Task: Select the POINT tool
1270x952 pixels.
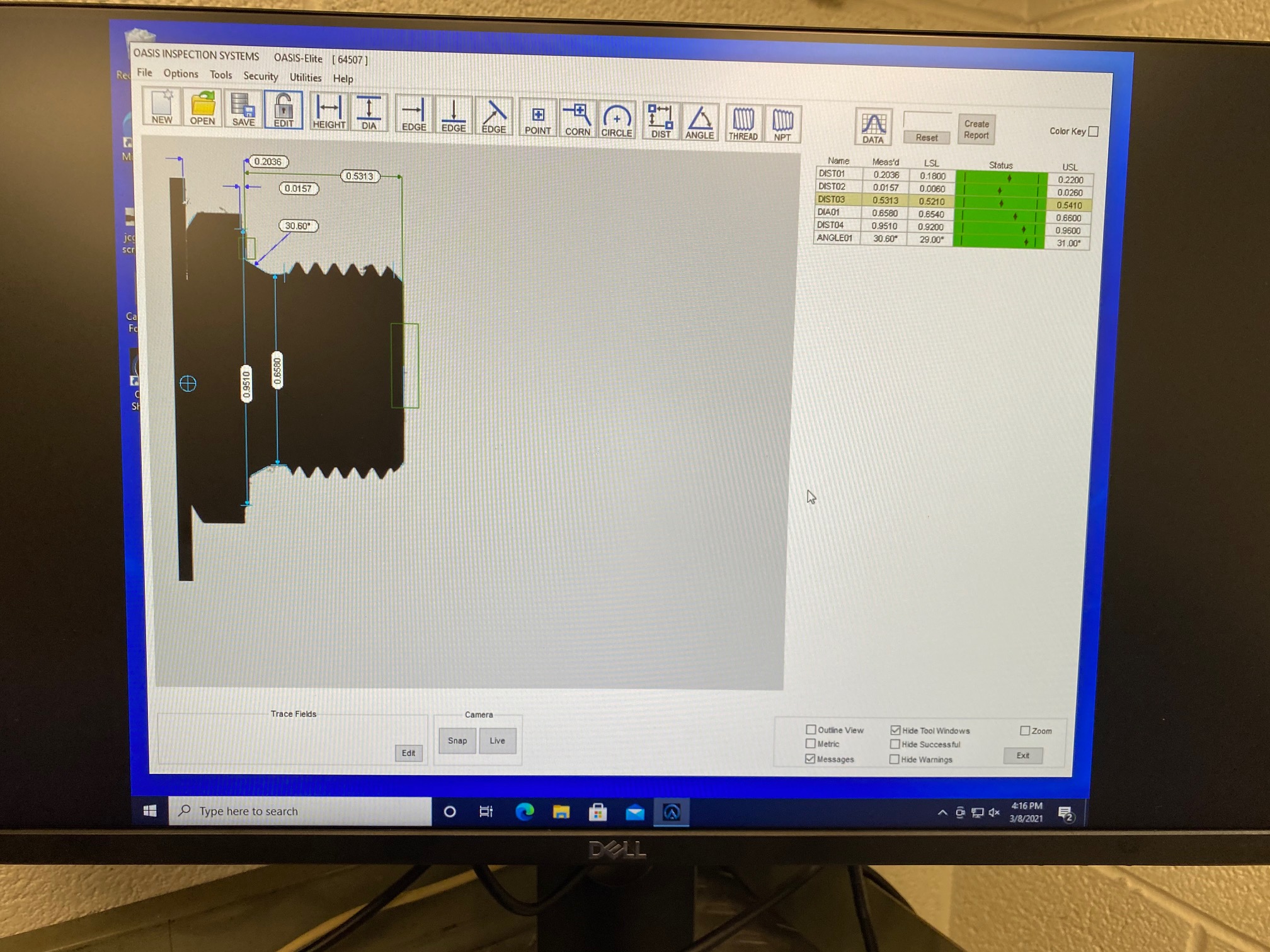Action: point(538,118)
